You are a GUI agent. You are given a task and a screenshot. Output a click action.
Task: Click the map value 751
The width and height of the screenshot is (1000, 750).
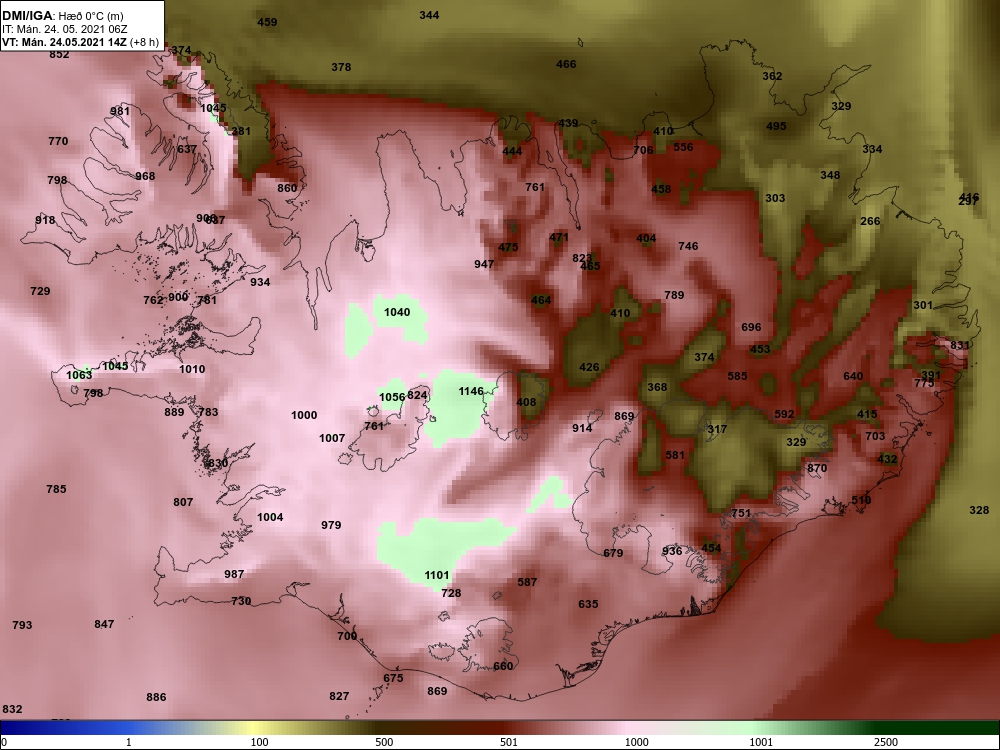(741, 513)
